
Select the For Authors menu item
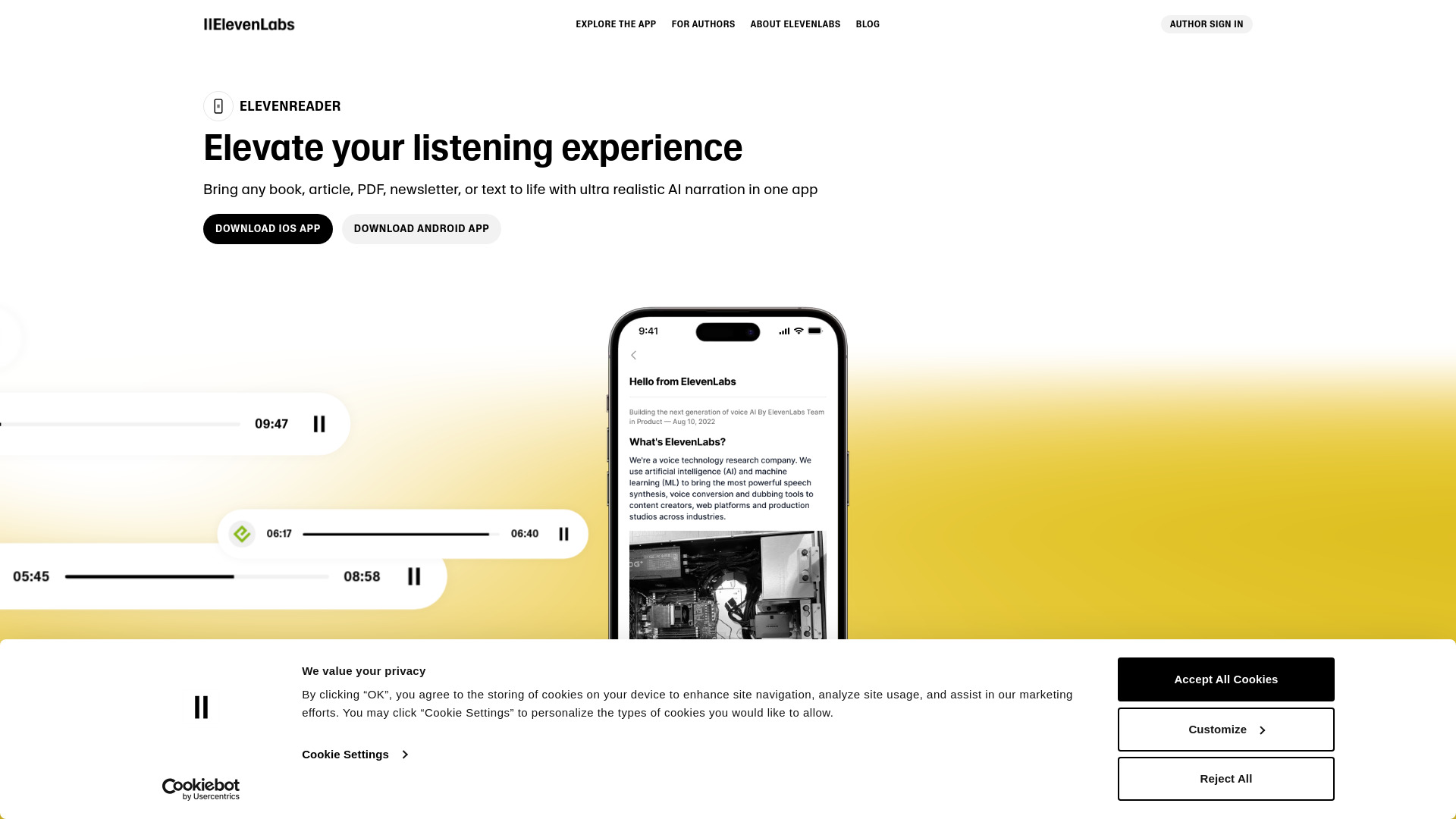(x=703, y=24)
